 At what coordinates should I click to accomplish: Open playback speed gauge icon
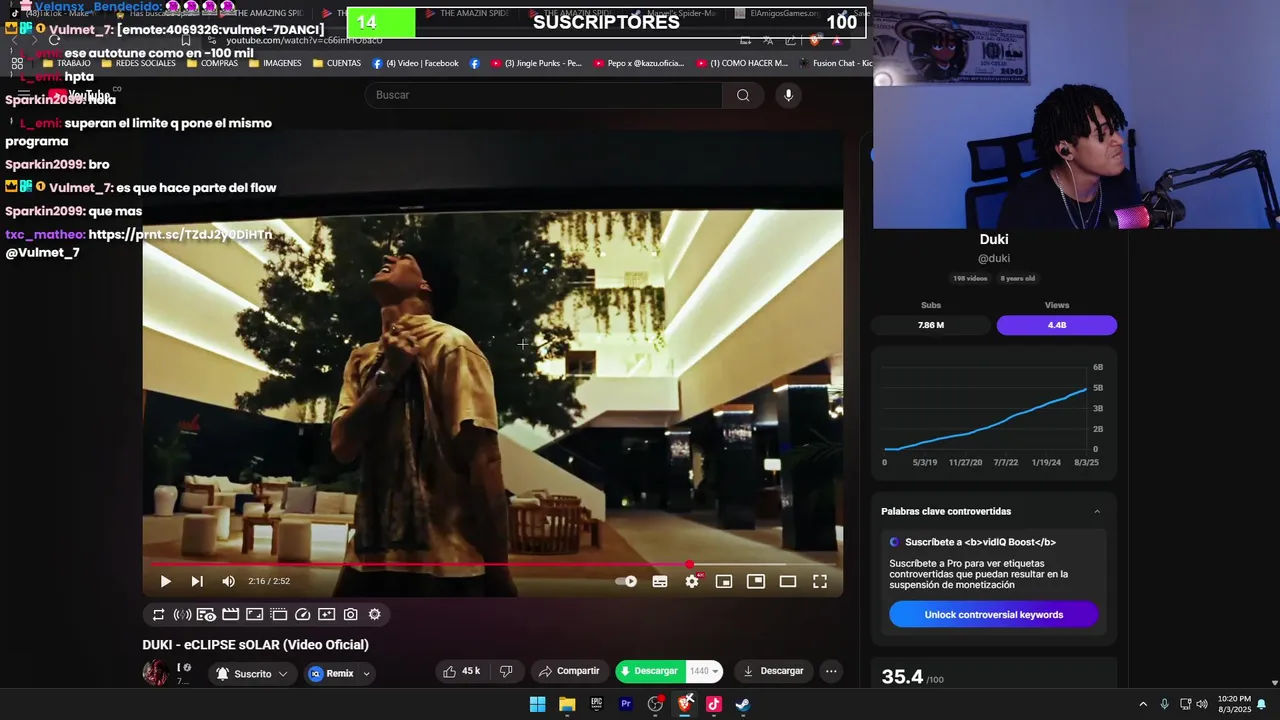click(302, 615)
